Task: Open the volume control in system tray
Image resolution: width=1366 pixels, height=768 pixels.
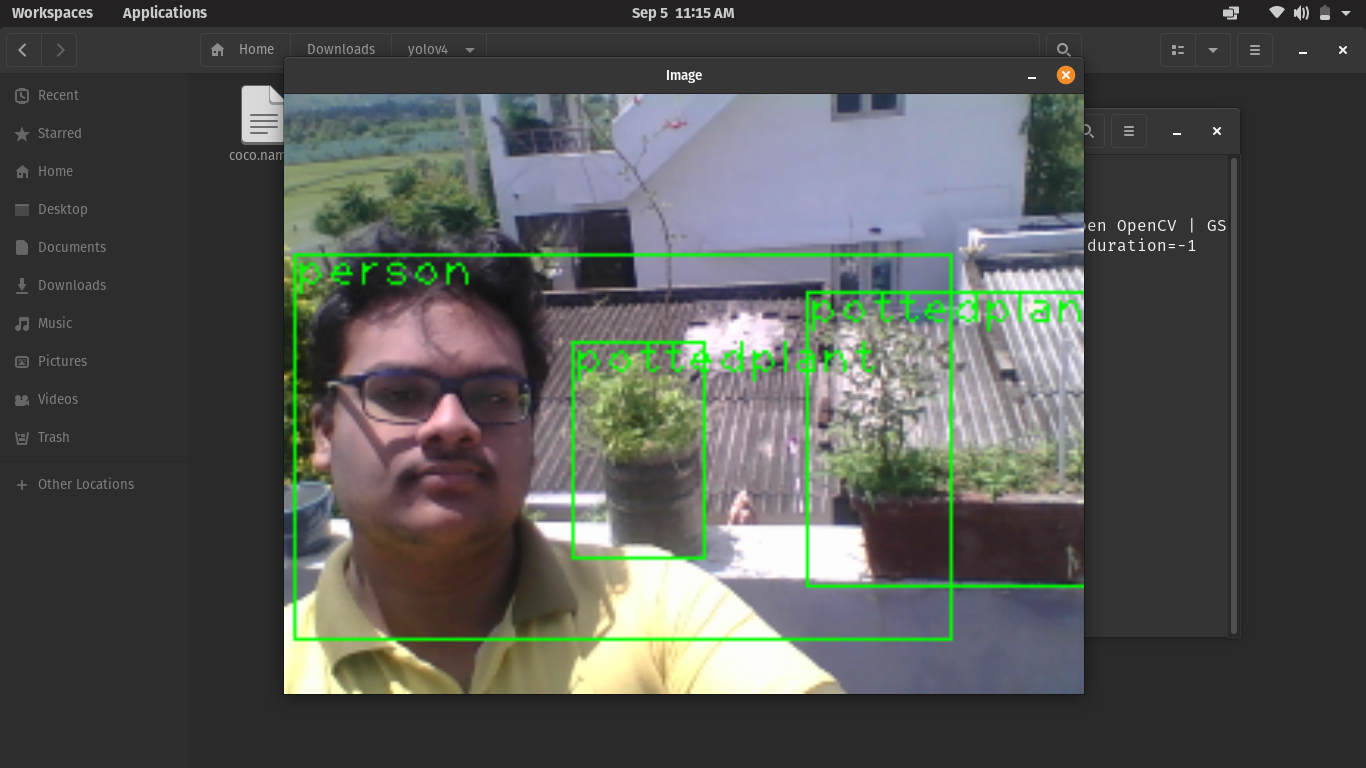Action: tap(1302, 13)
